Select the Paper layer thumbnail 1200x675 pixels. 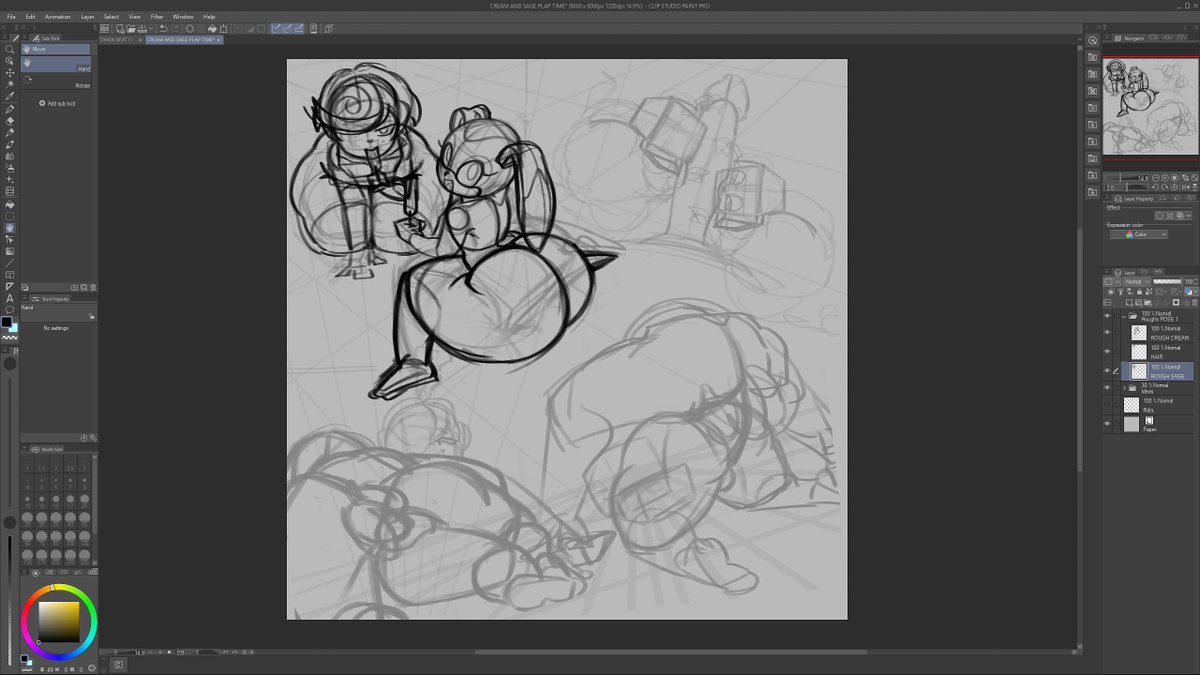(1131, 424)
